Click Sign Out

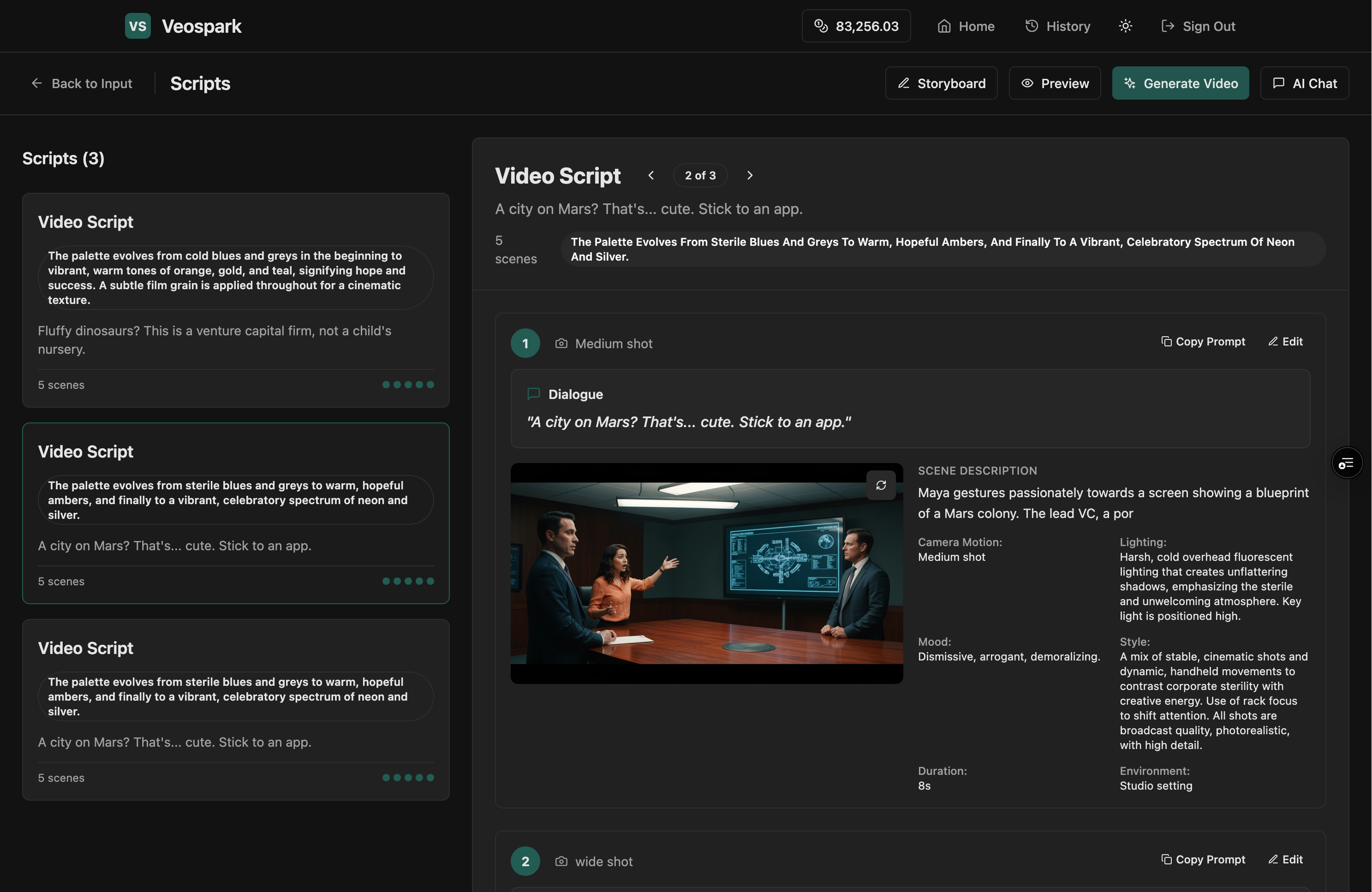(x=1199, y=26)
